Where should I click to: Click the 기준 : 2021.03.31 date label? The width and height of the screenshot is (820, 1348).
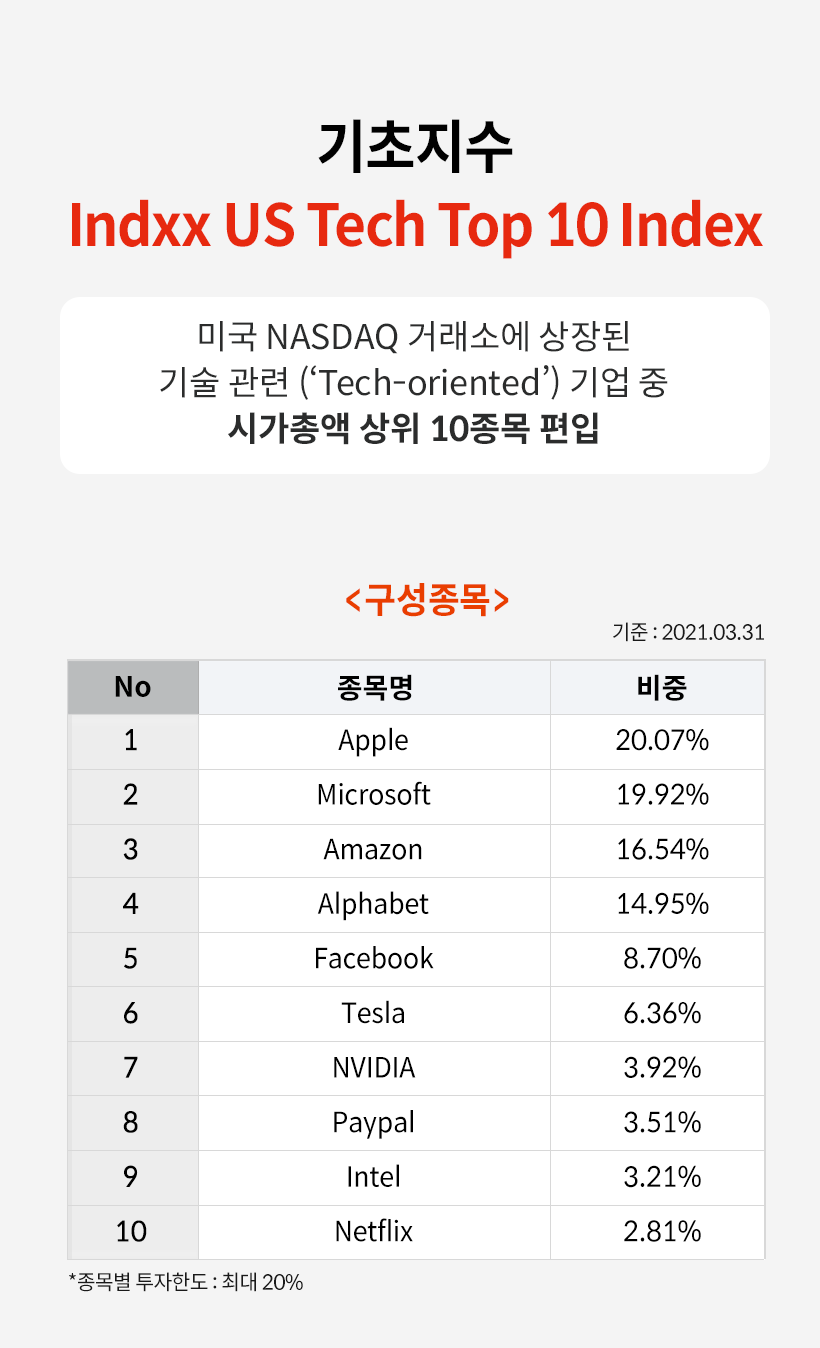pos(688,633)
